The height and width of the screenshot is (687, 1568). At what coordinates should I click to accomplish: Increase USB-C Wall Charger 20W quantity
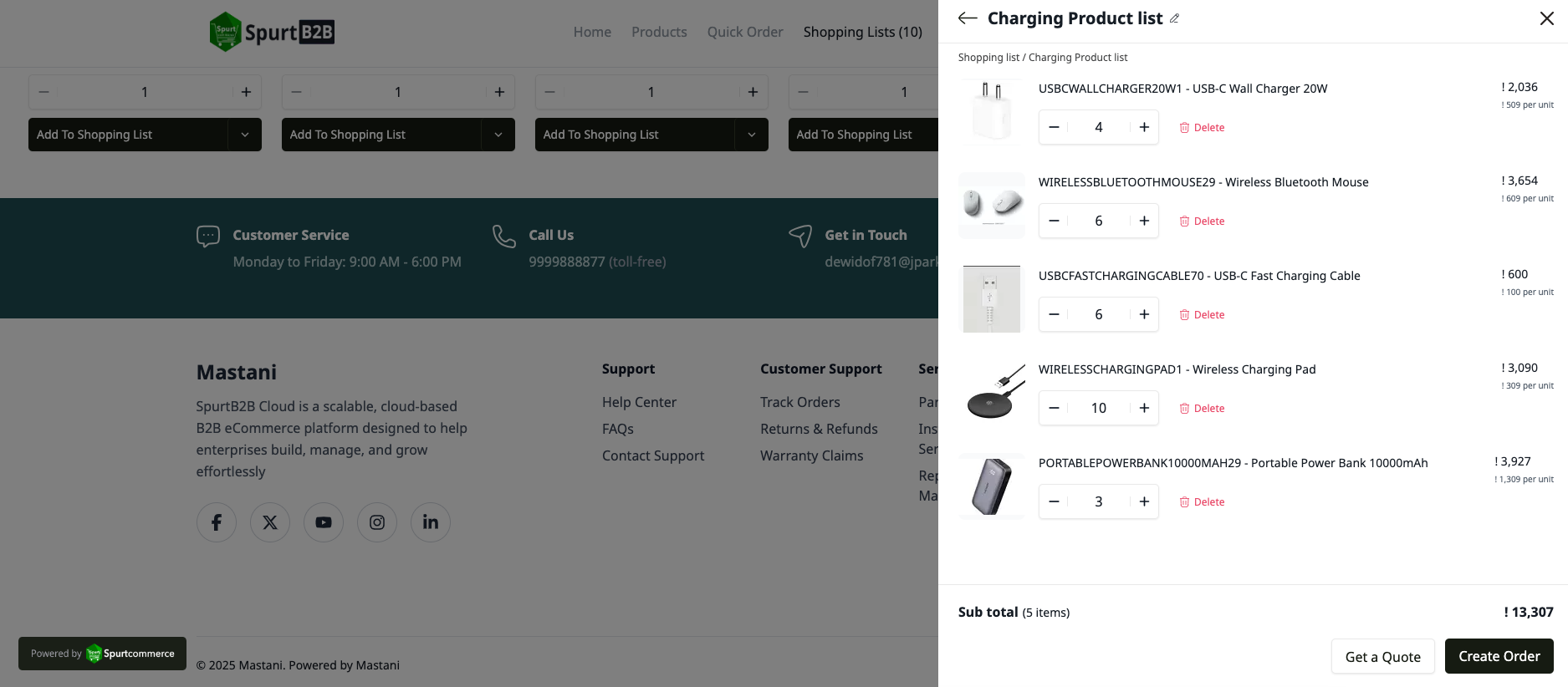pyautogui.click(x=1144, y=127)
